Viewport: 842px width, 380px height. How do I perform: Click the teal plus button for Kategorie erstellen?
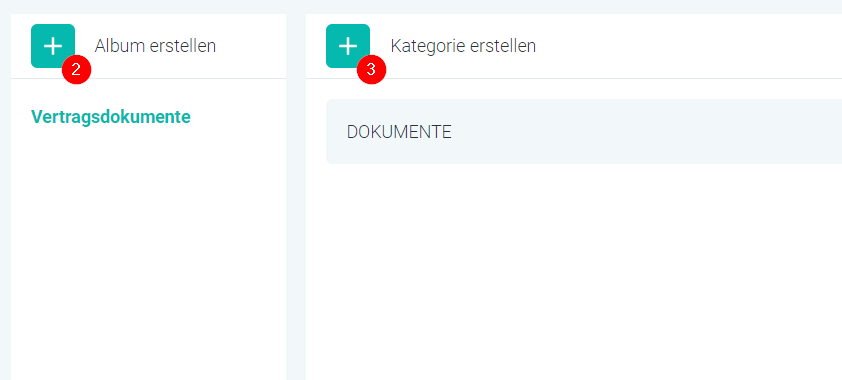347,46
